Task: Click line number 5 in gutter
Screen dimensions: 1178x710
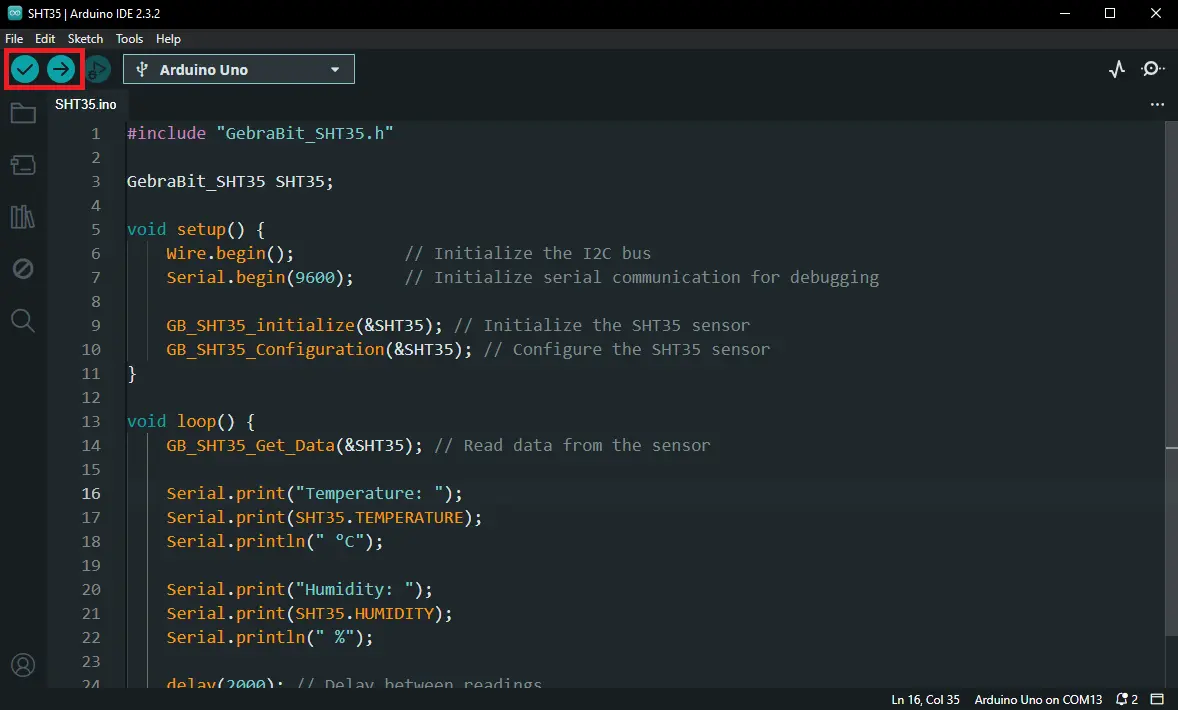Action: (x=95, y=229)
